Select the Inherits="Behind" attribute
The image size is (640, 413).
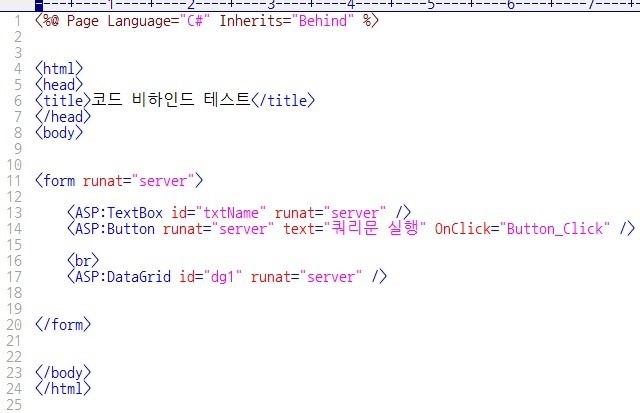[x=286, y=21]
